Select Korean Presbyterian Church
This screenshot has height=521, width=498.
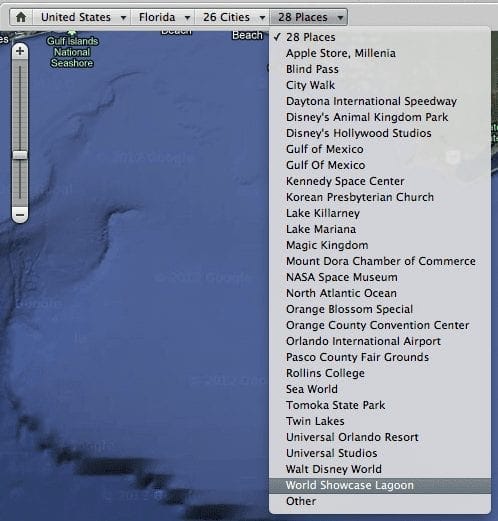(x=380, y=197)
